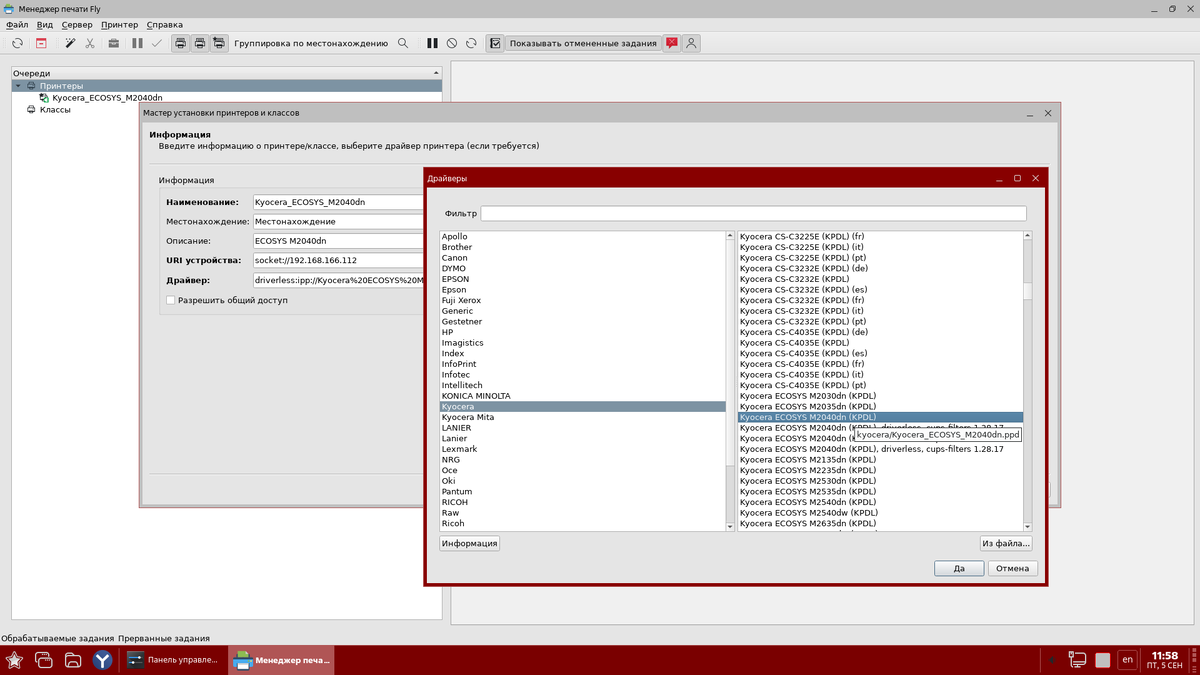Click the briefcase toolbar icon
The image size is (1200, 675).
pyautogui.click(x=114, y=43)
